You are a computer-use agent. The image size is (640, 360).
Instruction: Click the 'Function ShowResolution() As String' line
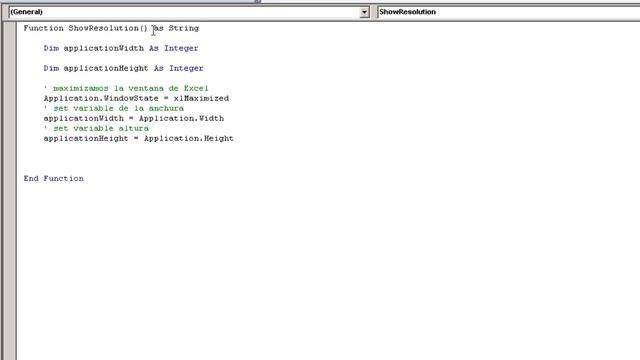click(111, 28)
